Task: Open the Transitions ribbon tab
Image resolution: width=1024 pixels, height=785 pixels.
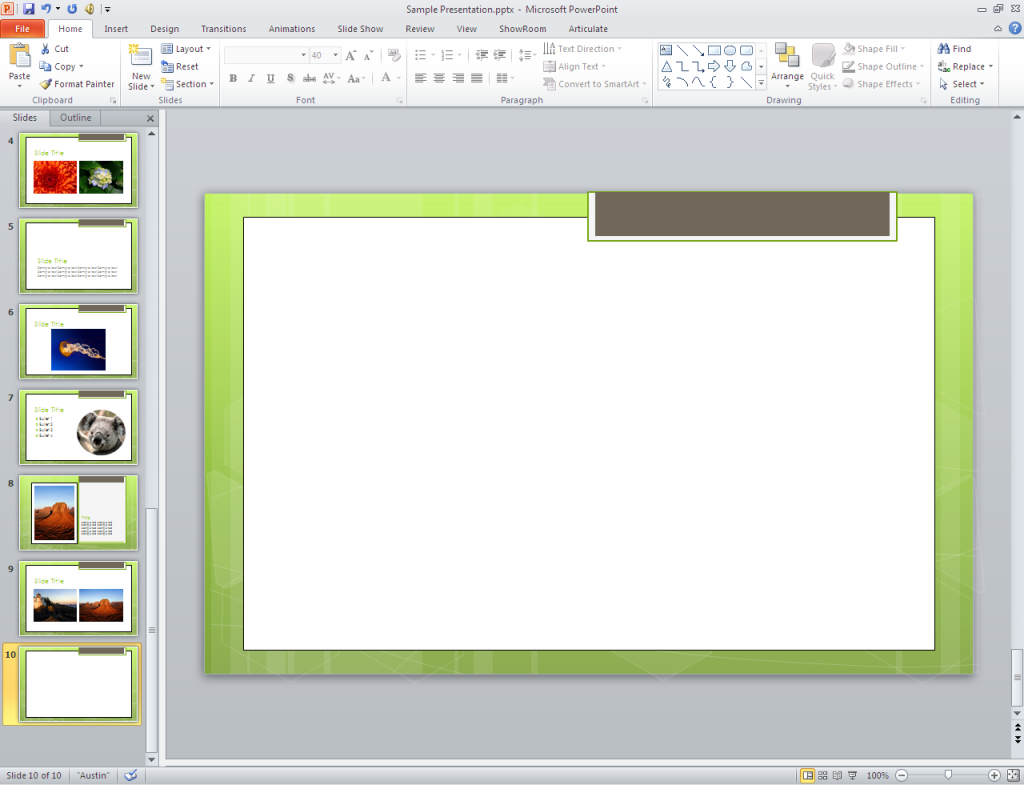Action: (224, 29)
